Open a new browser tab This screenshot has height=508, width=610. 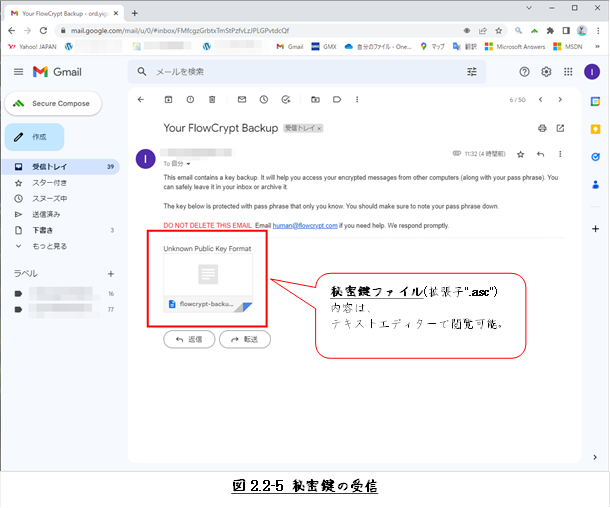coord(135,13)
